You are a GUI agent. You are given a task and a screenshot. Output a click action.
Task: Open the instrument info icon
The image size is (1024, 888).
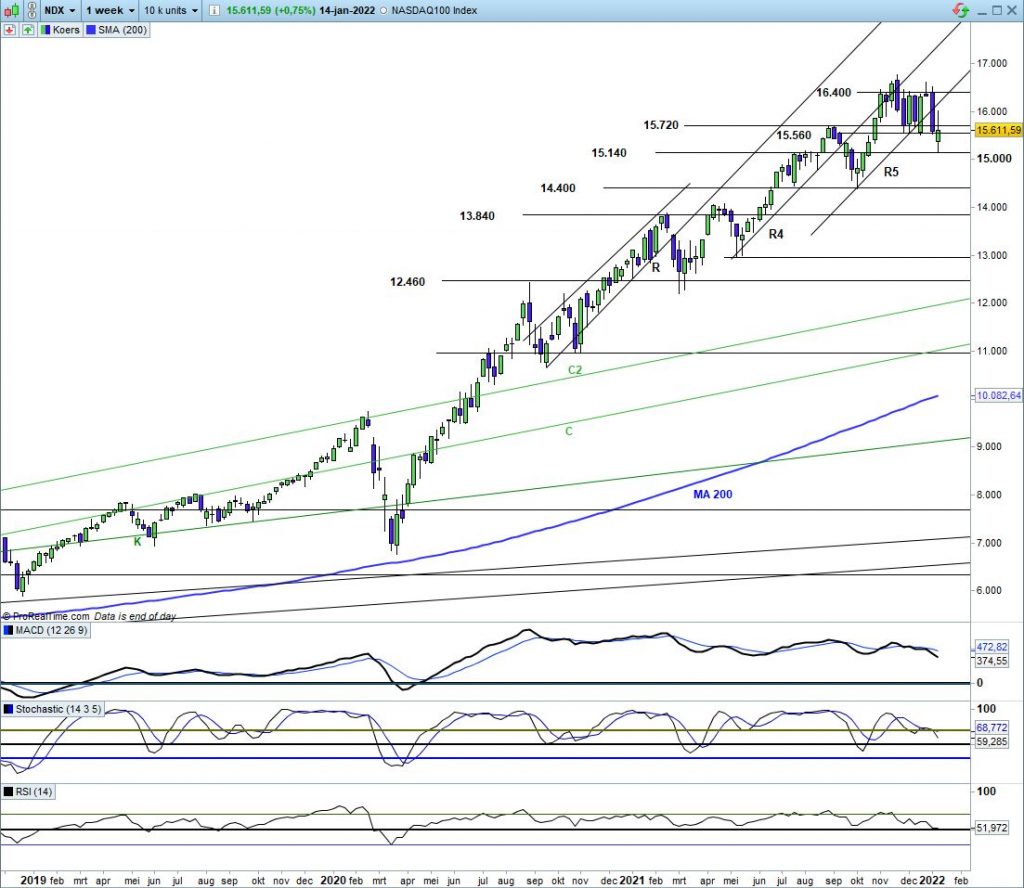pos(213,10)
